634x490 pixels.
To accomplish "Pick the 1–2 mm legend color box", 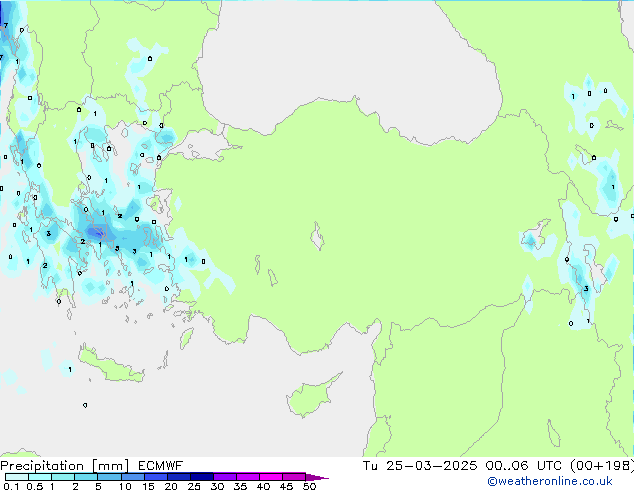I will 63,477.
